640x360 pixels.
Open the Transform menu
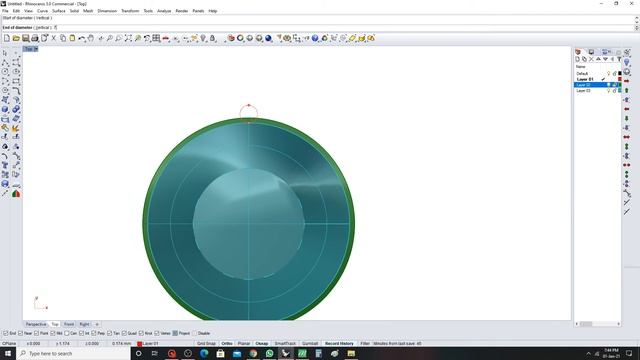[x=130, y=11]
